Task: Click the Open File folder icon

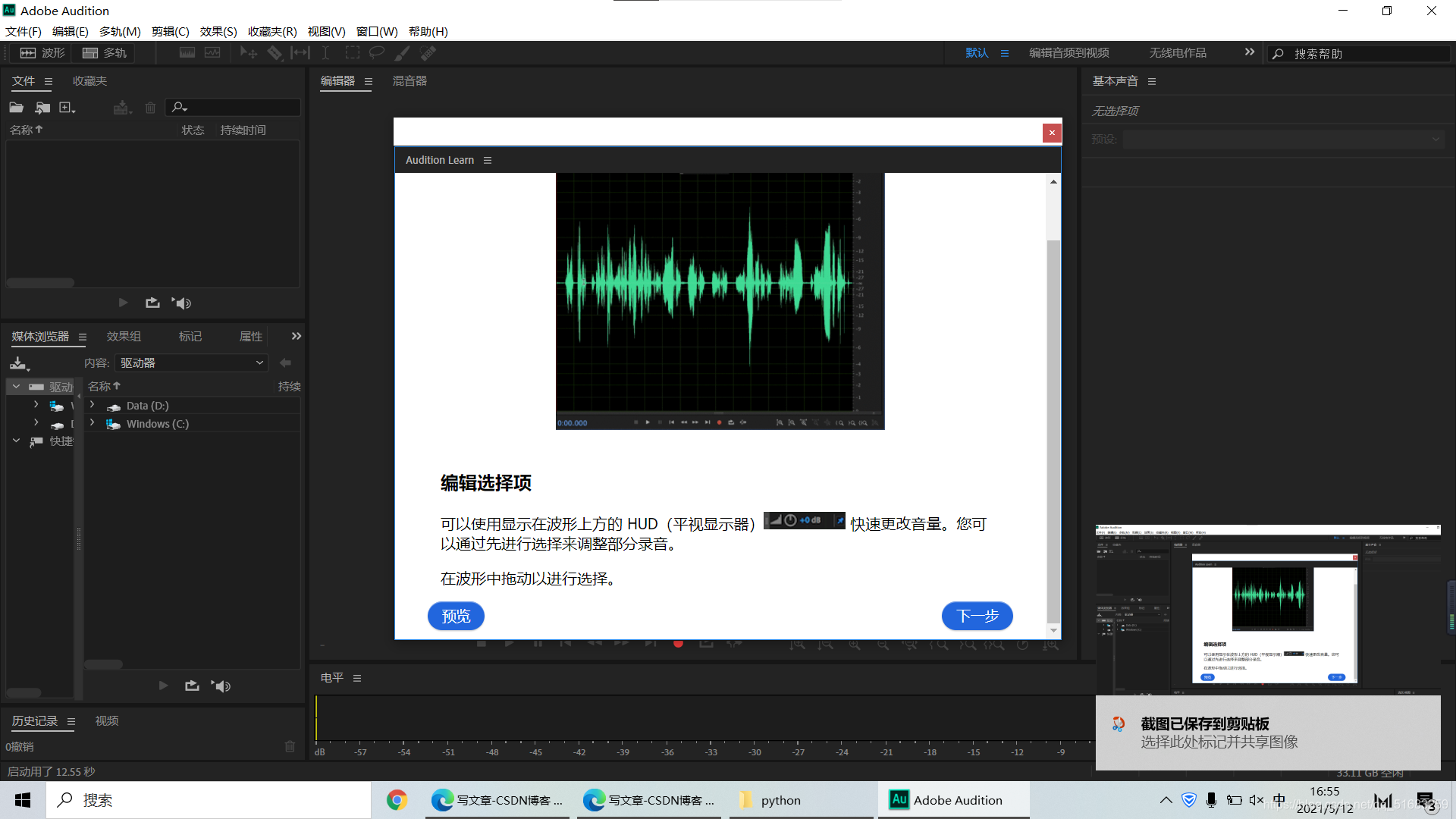Action: [x=16, y=108]
